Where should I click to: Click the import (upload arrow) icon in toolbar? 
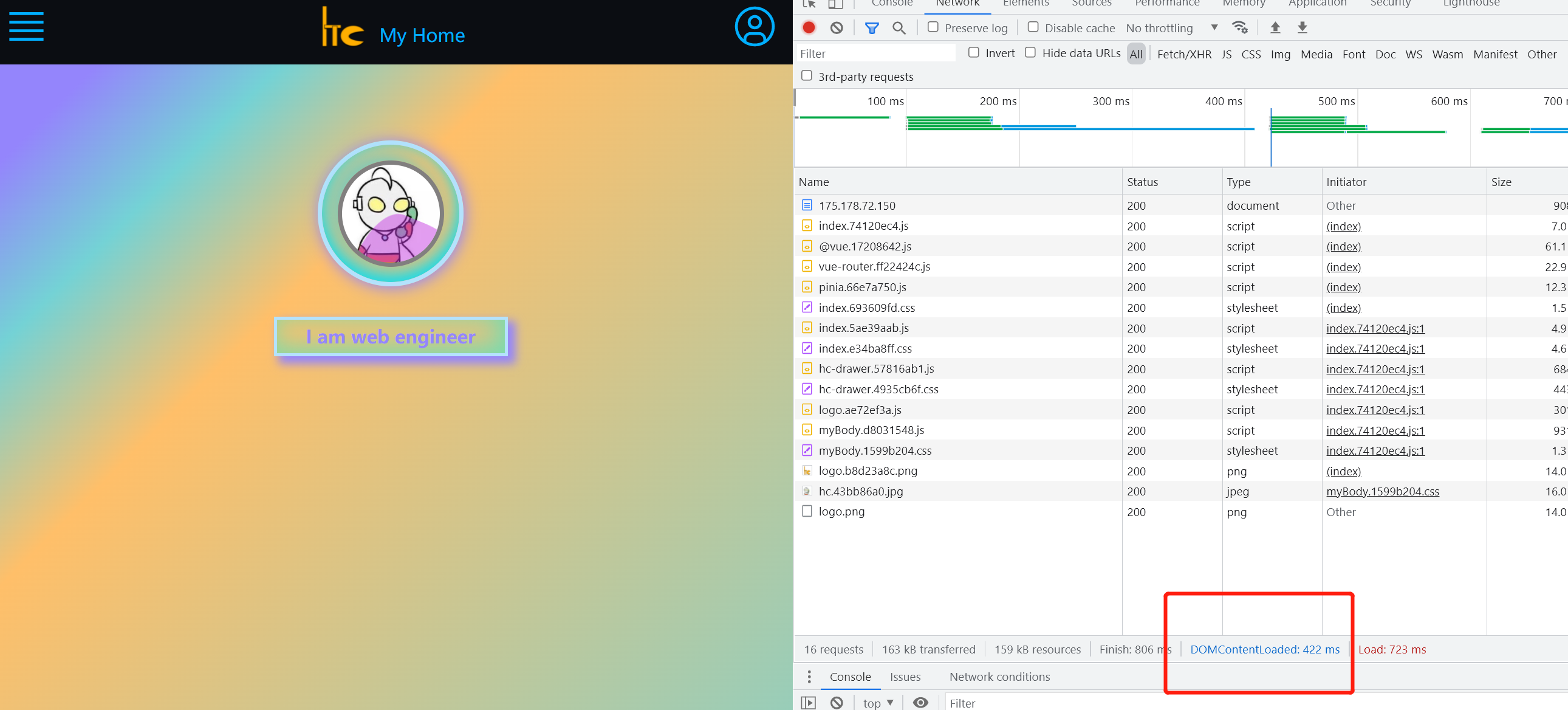coord(1276,27)
